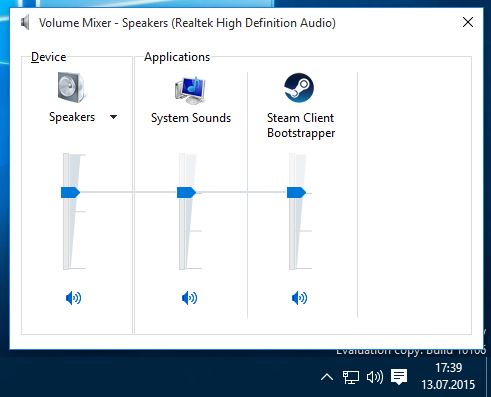Click the Steam Client Bootstrapper label
The height and width of the screenshot is (397, 491).
point(301,125)
